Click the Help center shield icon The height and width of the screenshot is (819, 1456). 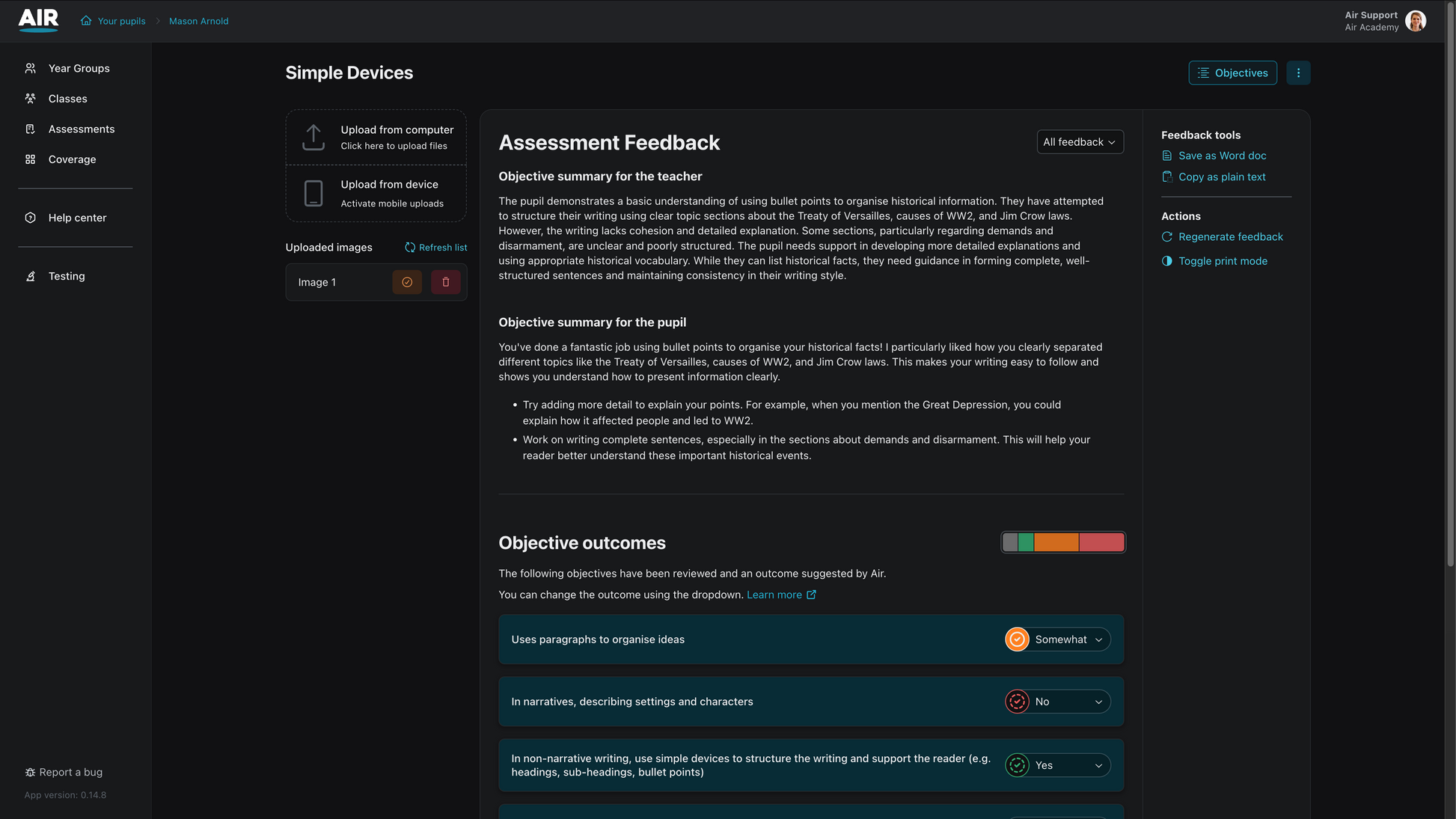(x=31, y=218)
